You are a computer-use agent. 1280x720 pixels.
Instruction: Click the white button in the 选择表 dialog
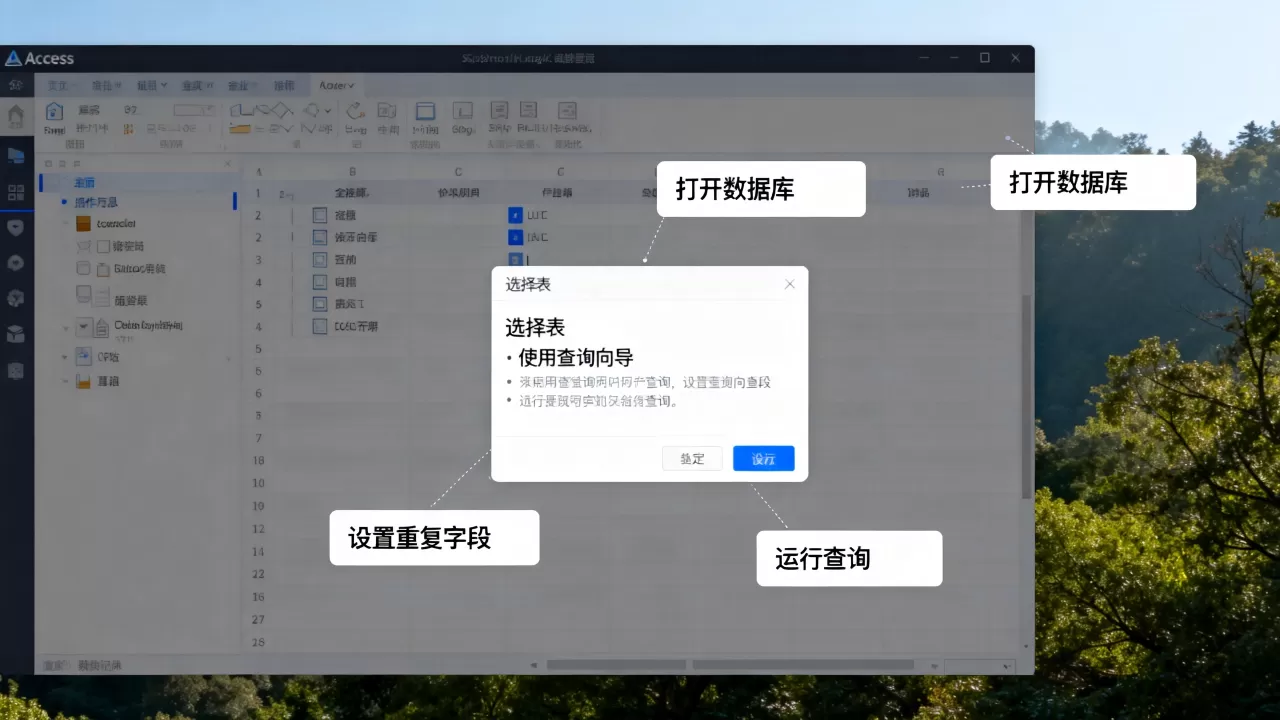pos(692,458)
